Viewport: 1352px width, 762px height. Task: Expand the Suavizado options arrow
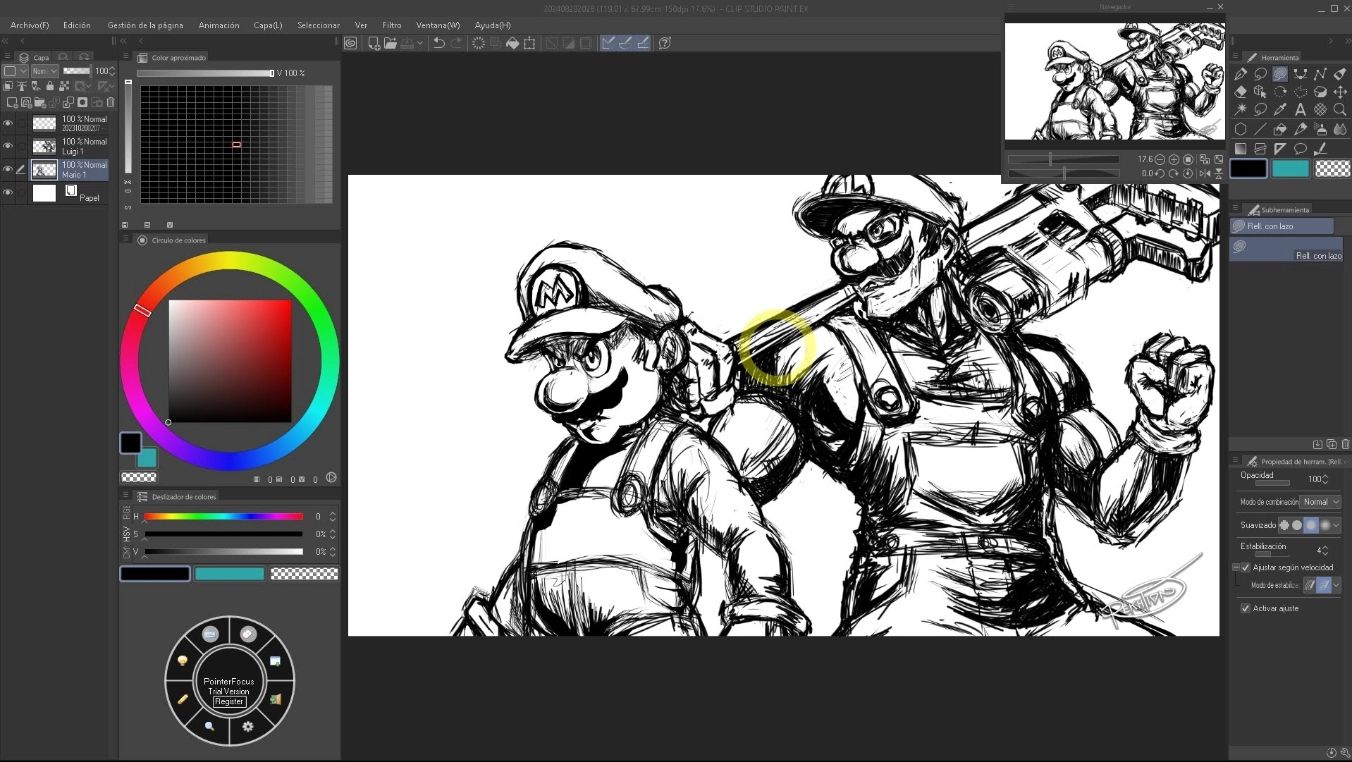(1336, 525)
